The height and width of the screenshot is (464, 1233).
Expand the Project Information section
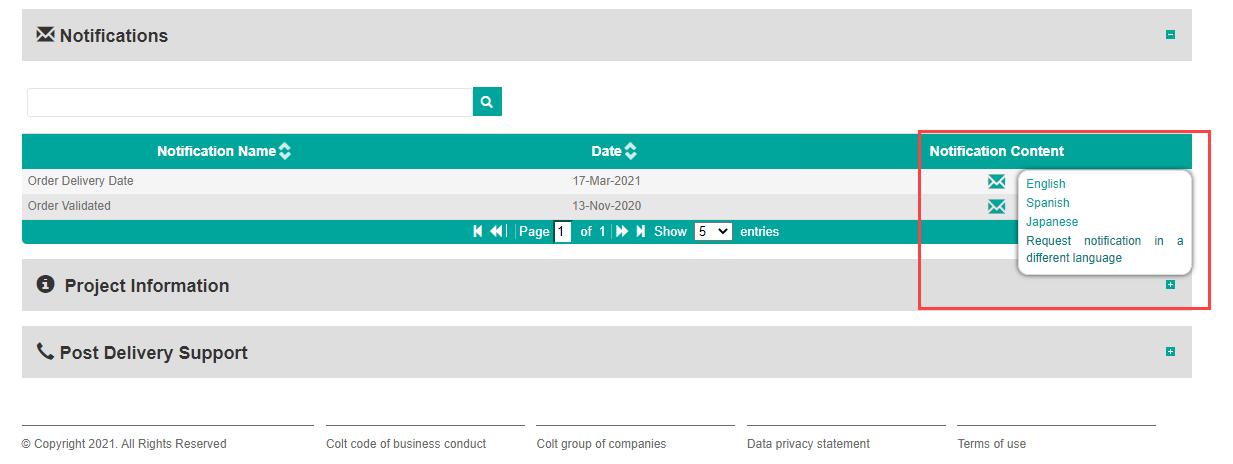click(x=1170, y=285)
